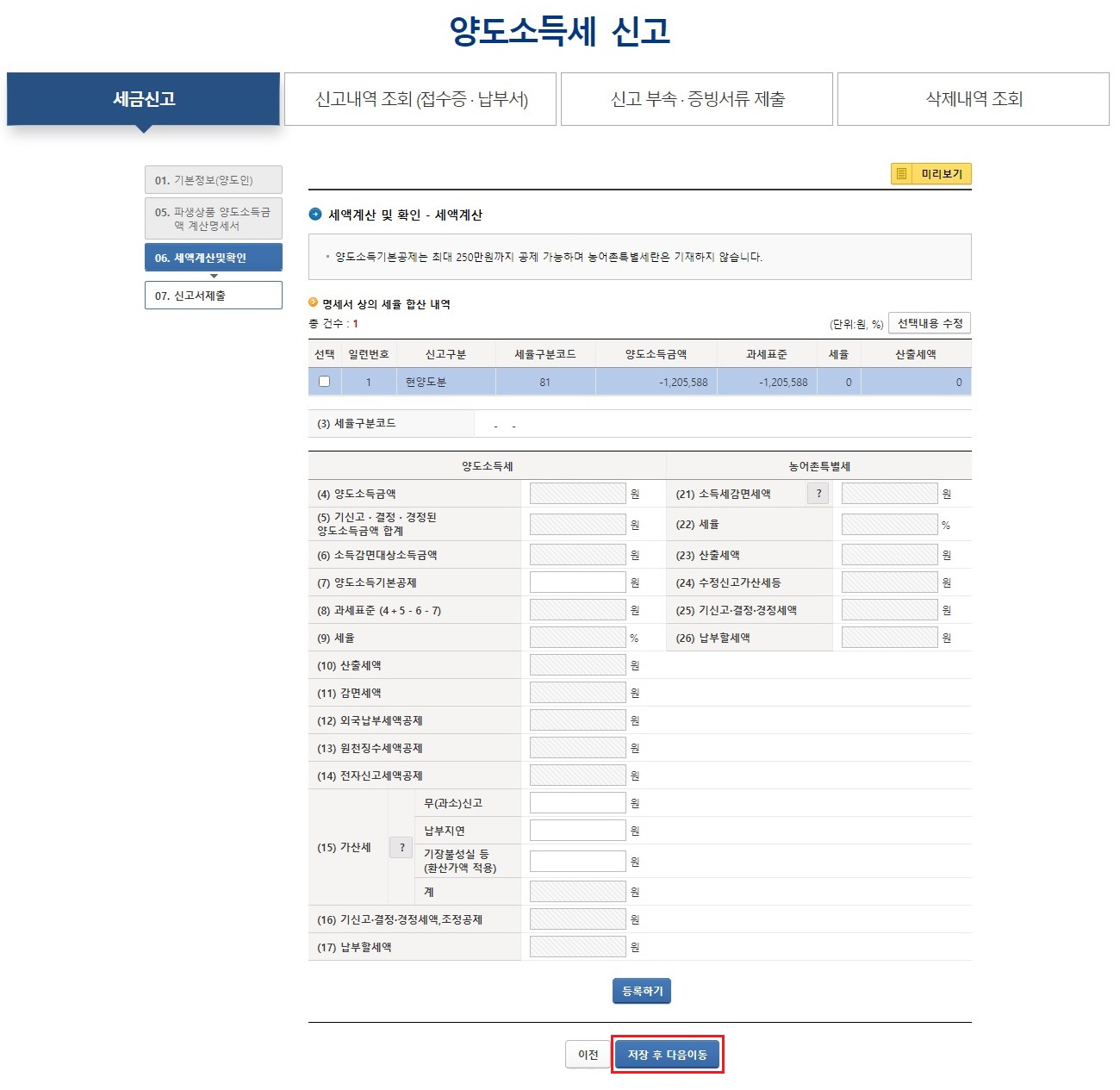Switch to 신고내역 조회 (접수증·납부서) tab
This screenshot has height=1090, width=1120.
421,99
